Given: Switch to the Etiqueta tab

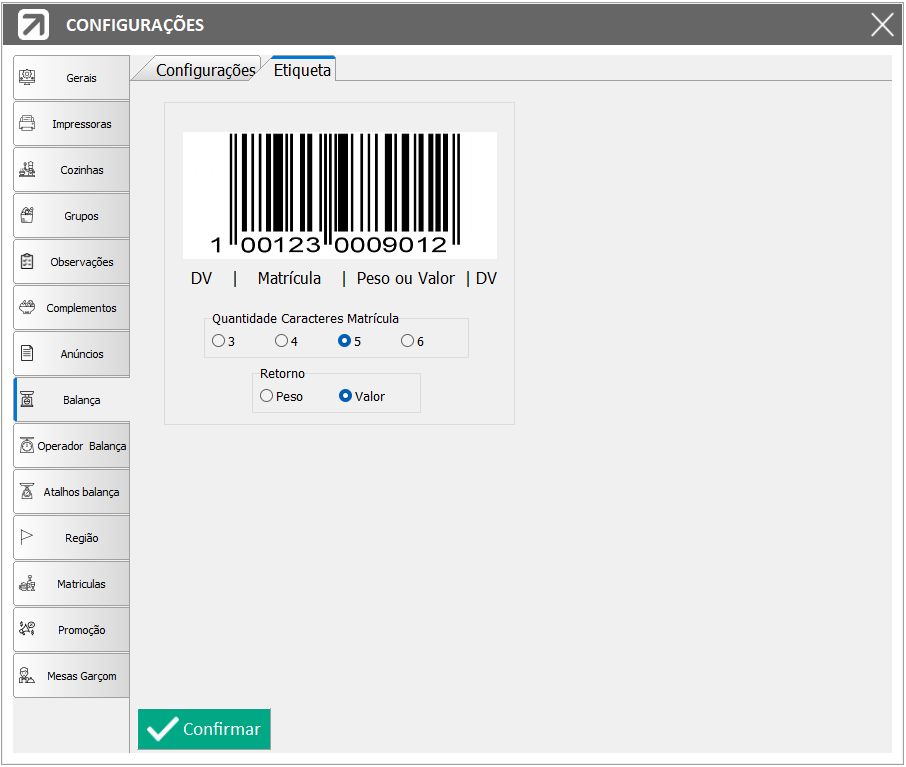Looking at the screenshot, I should [x=302, y=70].
